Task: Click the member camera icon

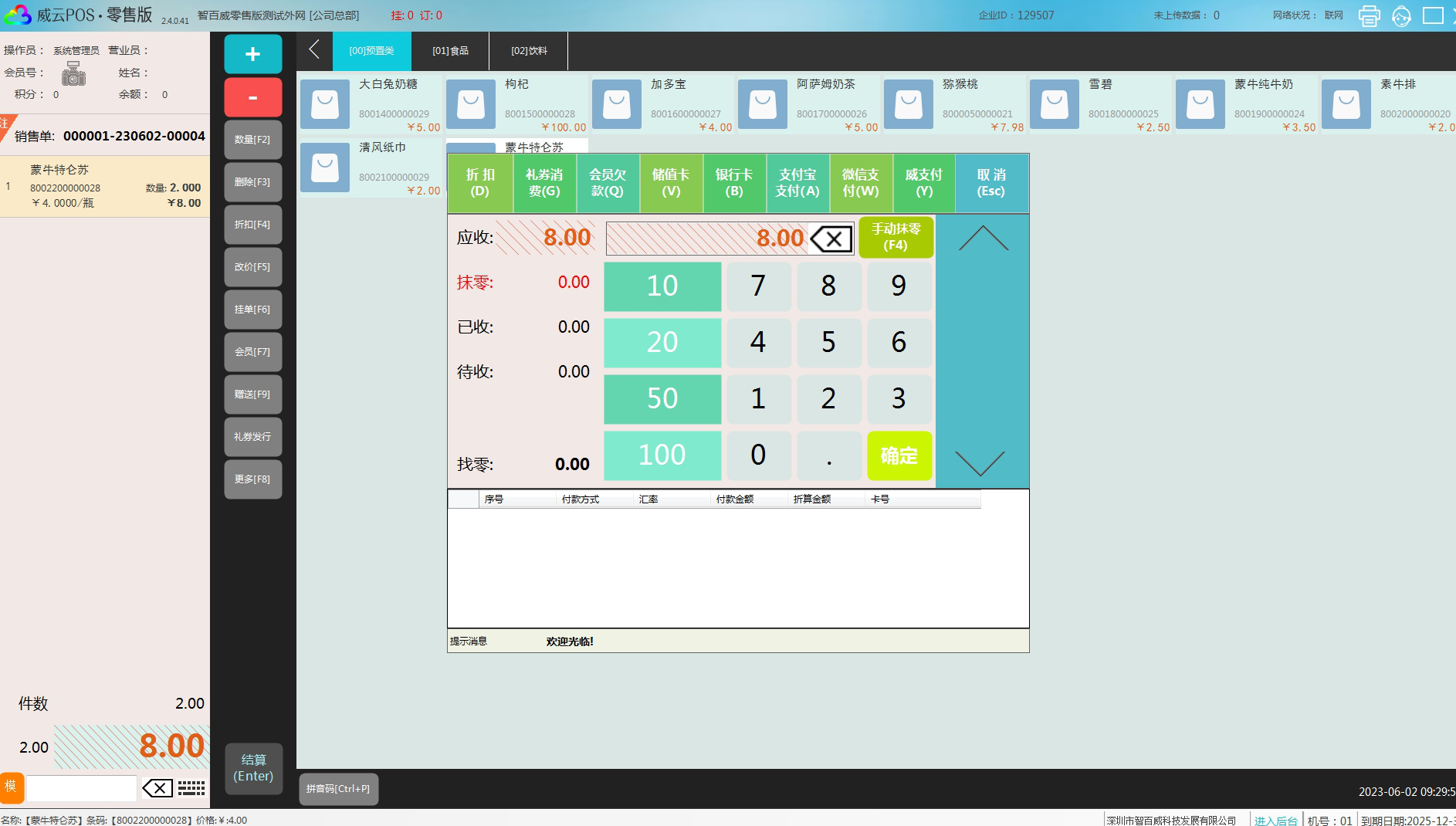Action: pyautogui.click(x=74, y=74)
